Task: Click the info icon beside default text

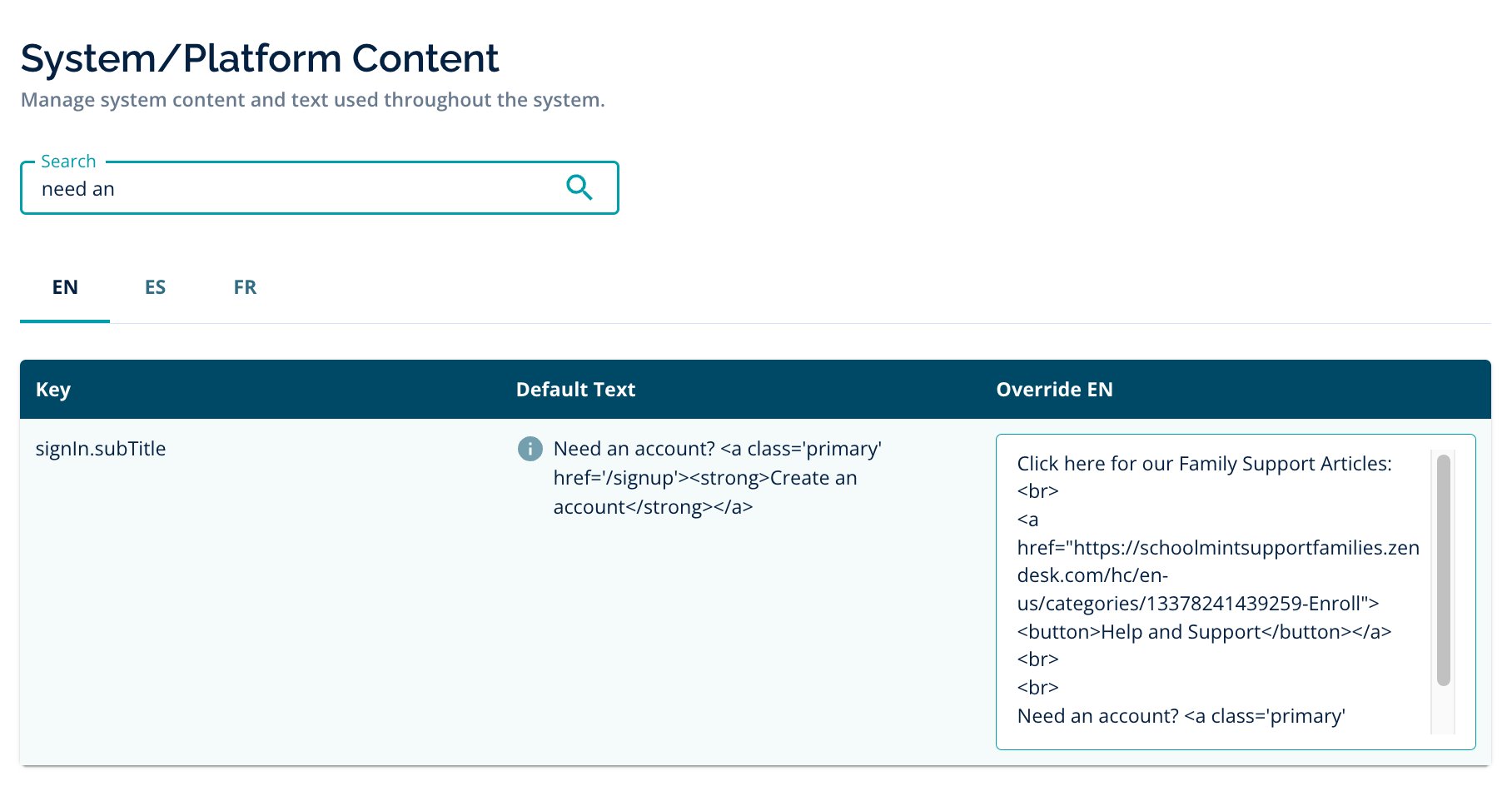Action: click(530, 449)
